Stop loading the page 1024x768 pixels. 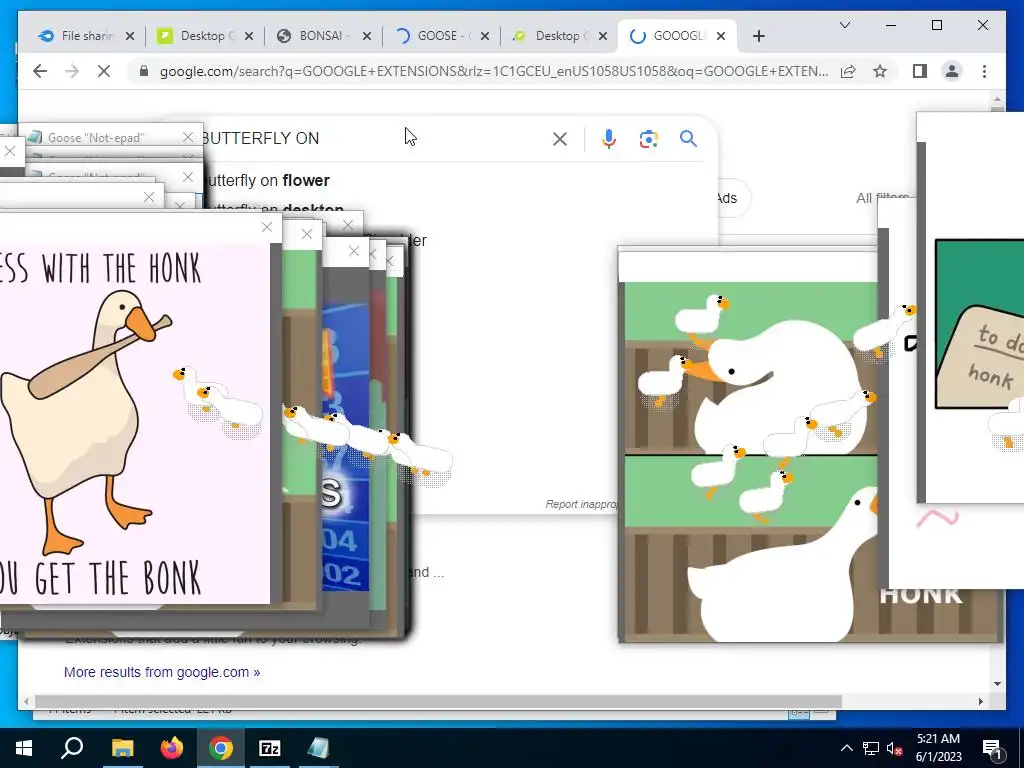[104, 71]
